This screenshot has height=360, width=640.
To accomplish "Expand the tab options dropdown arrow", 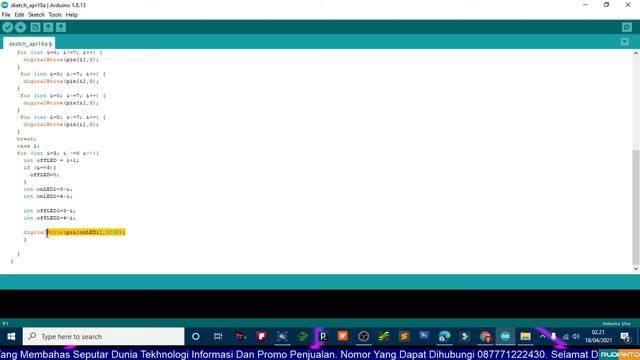I will click(624, 42).
